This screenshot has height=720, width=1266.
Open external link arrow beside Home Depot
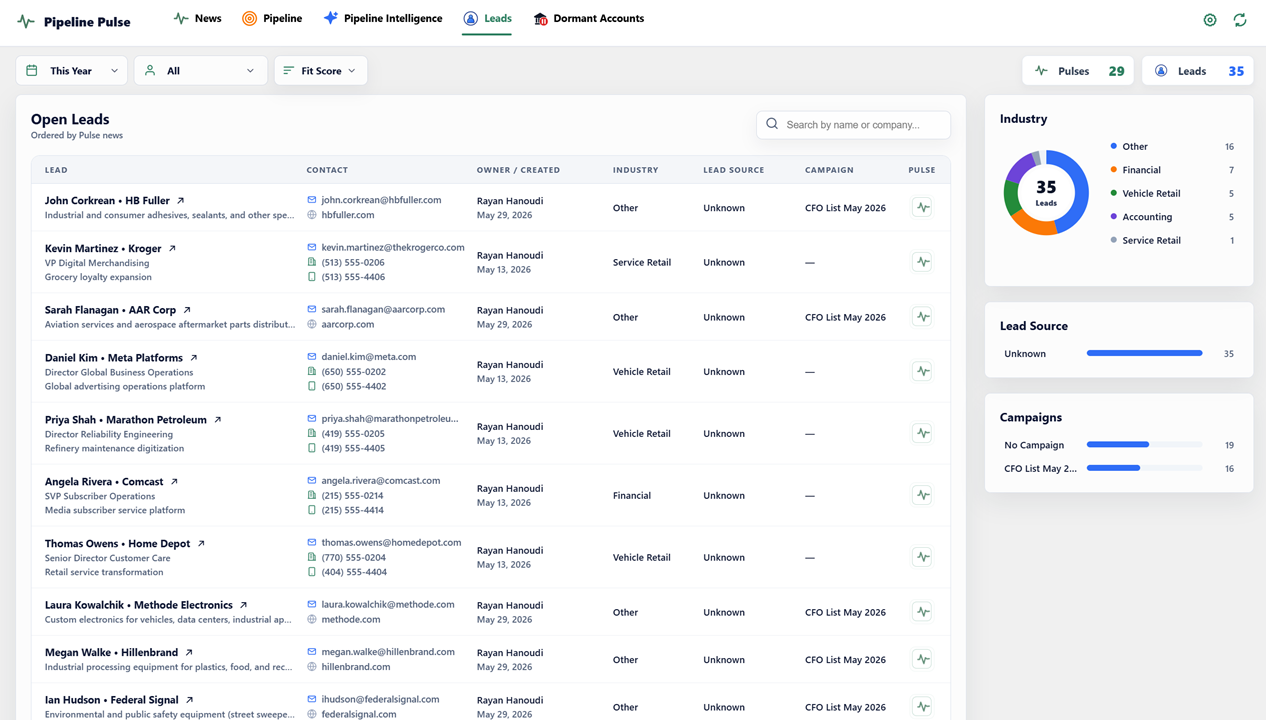point(201,544)
